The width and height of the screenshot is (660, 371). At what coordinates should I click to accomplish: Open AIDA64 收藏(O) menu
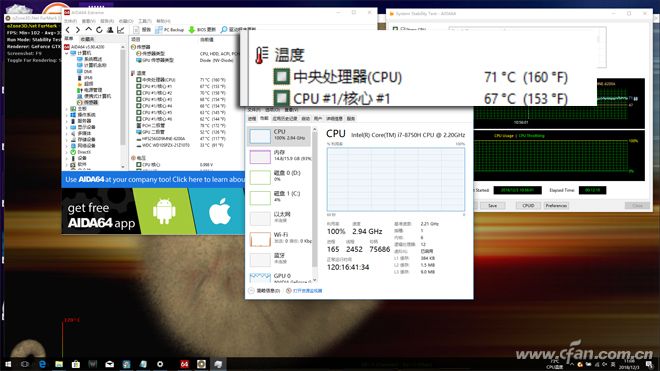pos(126,21)
